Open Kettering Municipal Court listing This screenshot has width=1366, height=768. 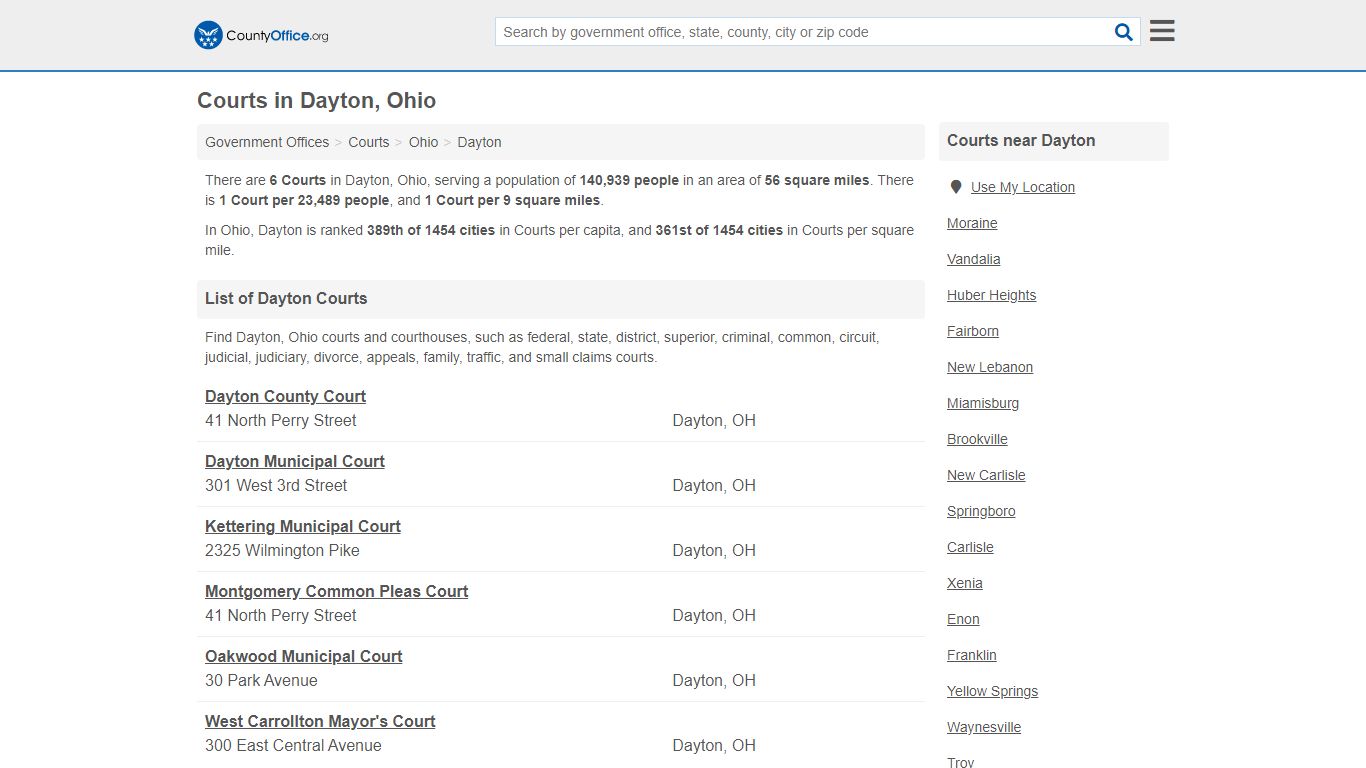(303, 526)
